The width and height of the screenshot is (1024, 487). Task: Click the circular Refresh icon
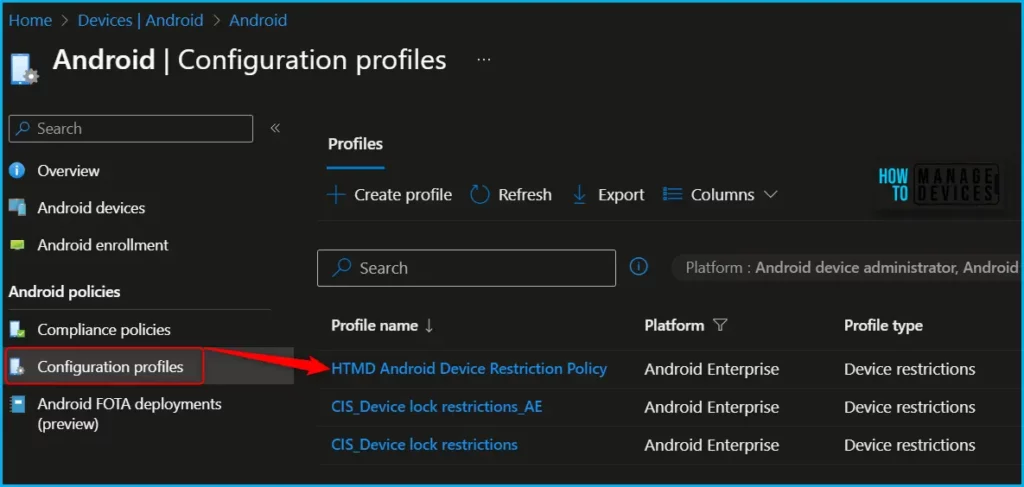click(x=480, y=195)
